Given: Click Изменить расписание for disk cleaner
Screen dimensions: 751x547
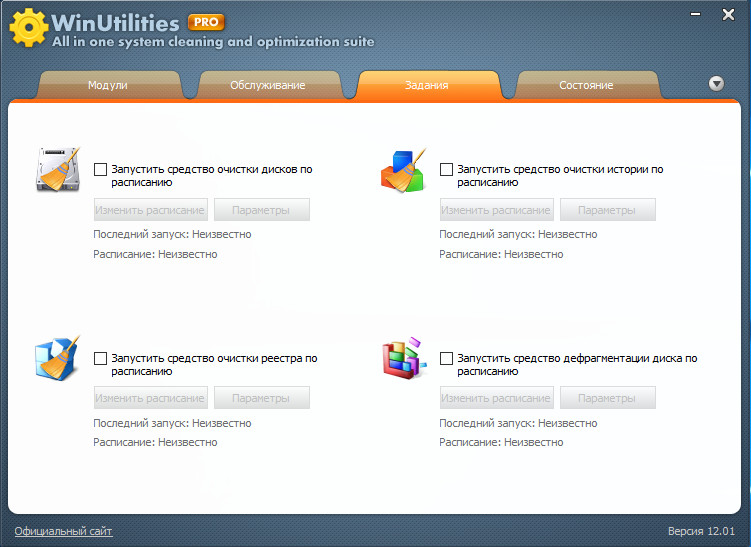Looking at the screenshot, I should [150, 210].
